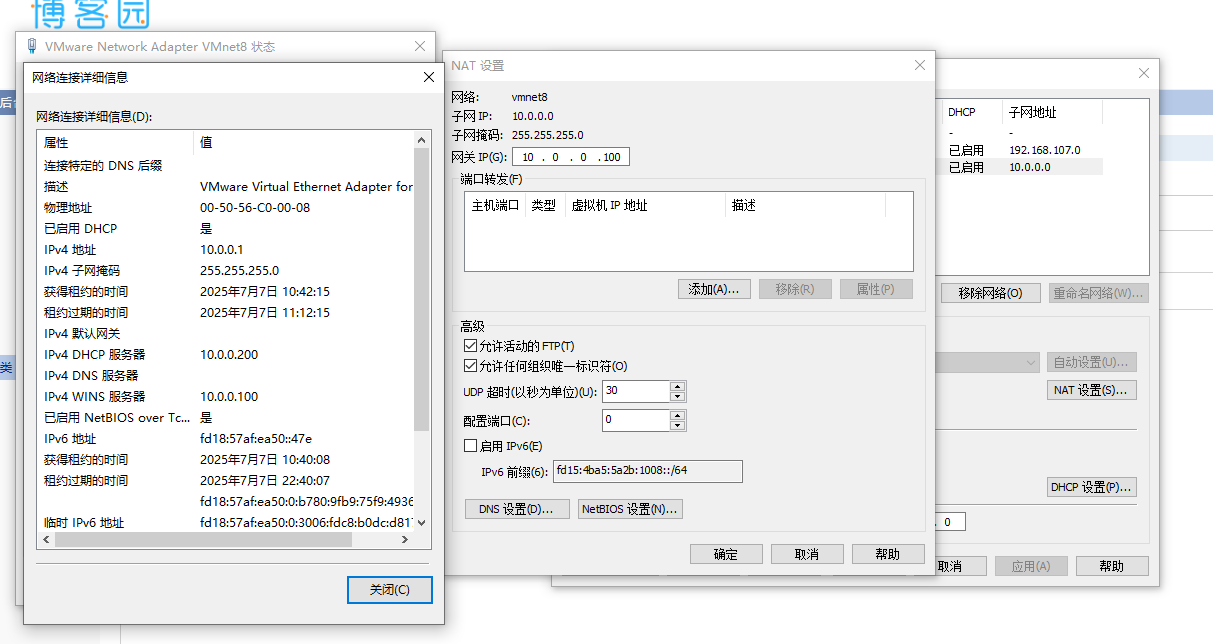The width and height of the screenshot is (1213, 644).
Task: Open DNS 设置(D)... dialog
Action: click(516, 509)
